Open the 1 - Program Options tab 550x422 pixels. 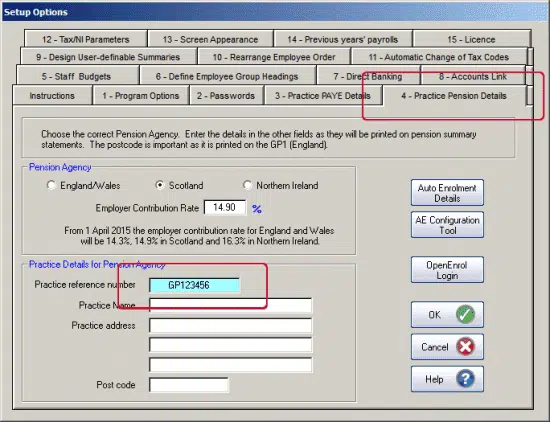coord(141,96)
